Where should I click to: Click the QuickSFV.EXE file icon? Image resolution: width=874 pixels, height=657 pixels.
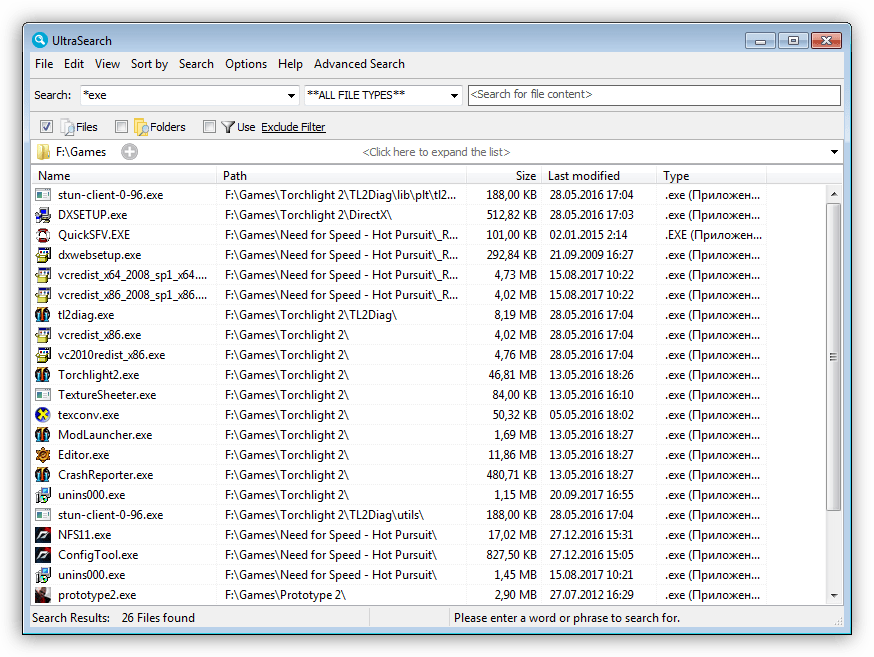(x=43, y=235)
